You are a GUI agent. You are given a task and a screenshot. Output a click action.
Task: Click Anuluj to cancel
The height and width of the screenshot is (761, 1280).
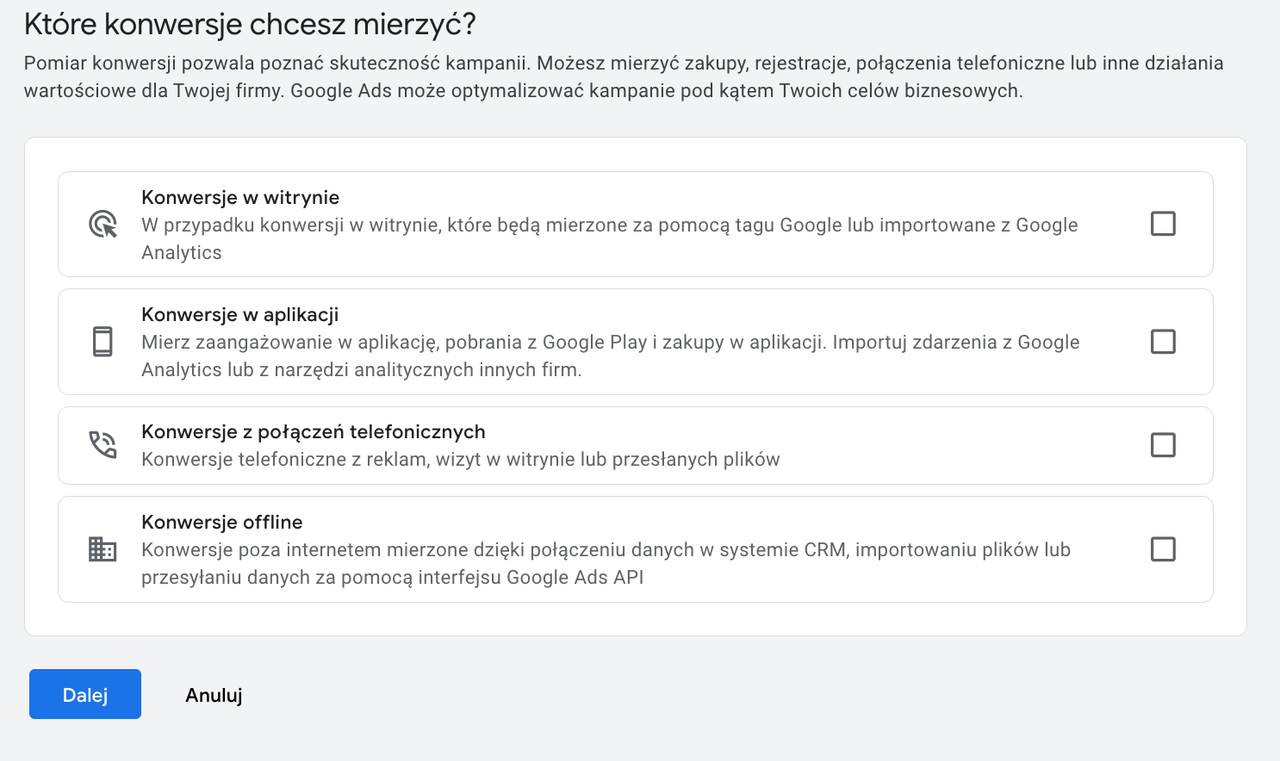pyautogui.click(x=213, y=694)
